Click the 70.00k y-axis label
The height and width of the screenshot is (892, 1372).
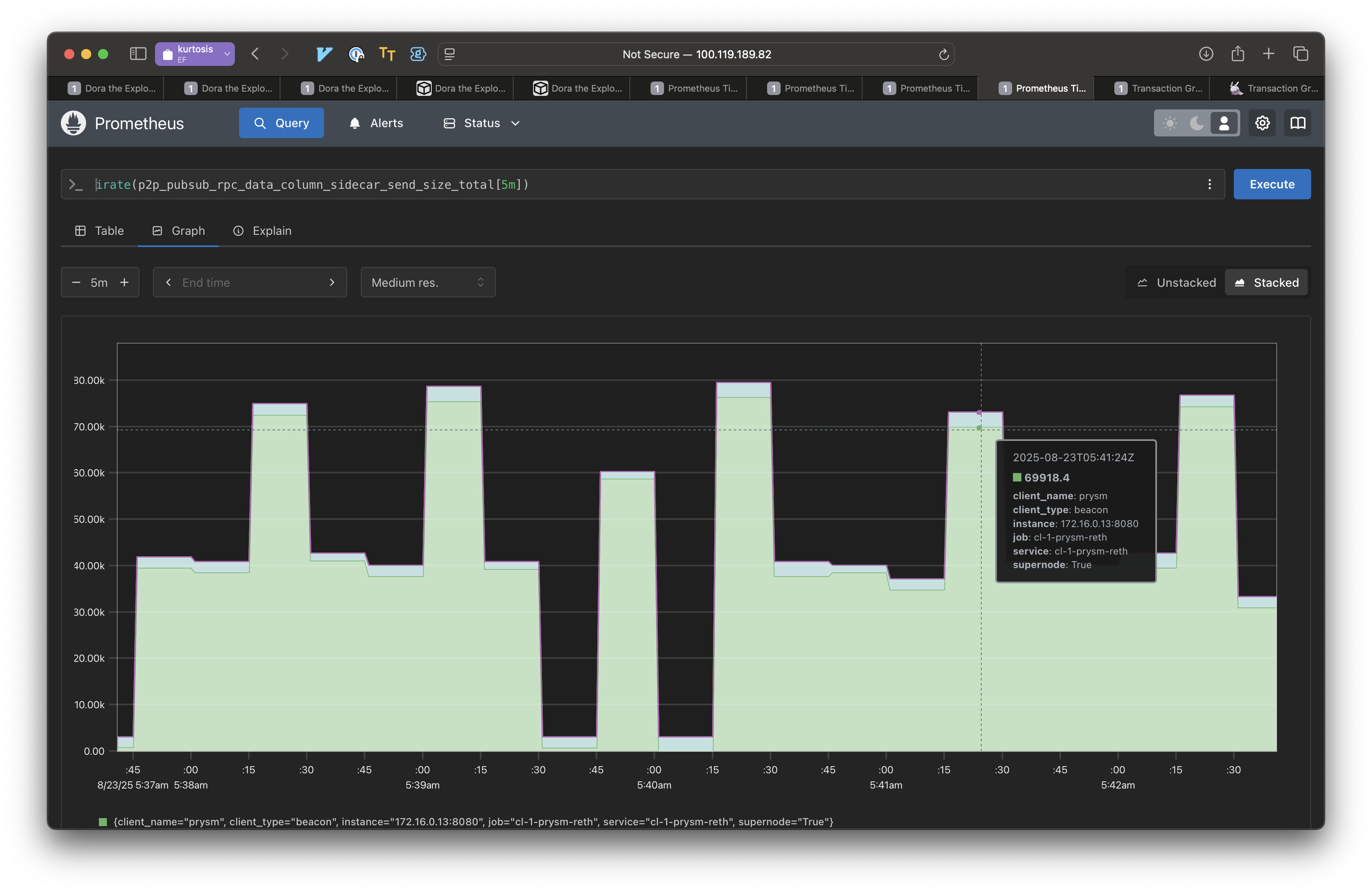pos(90,427)
